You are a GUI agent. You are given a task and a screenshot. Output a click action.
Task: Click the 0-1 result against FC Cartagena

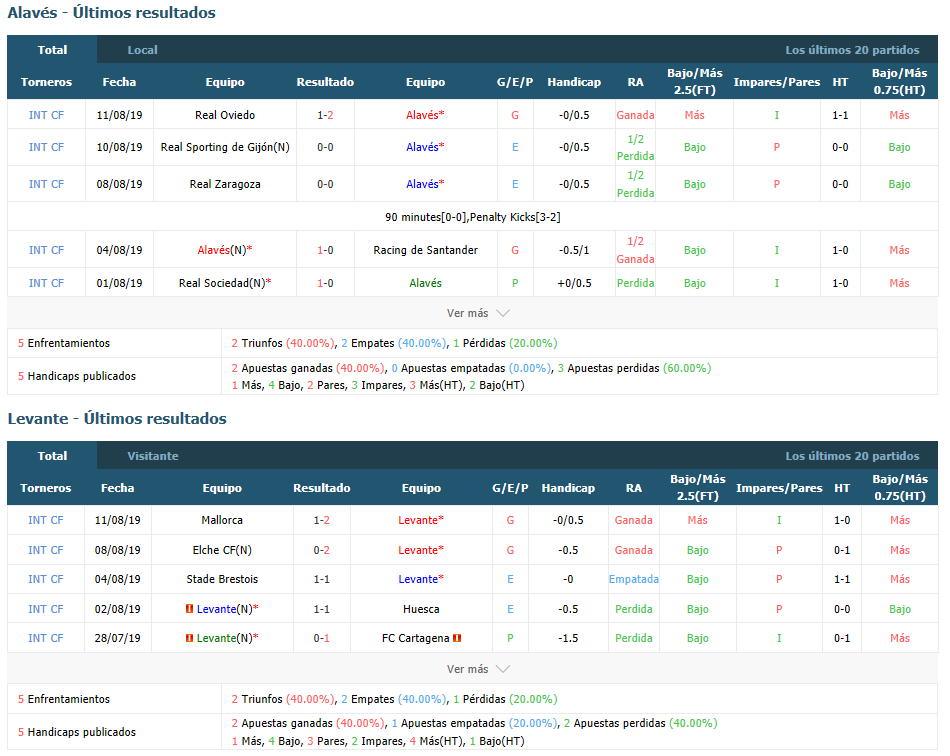coord(322,638)
